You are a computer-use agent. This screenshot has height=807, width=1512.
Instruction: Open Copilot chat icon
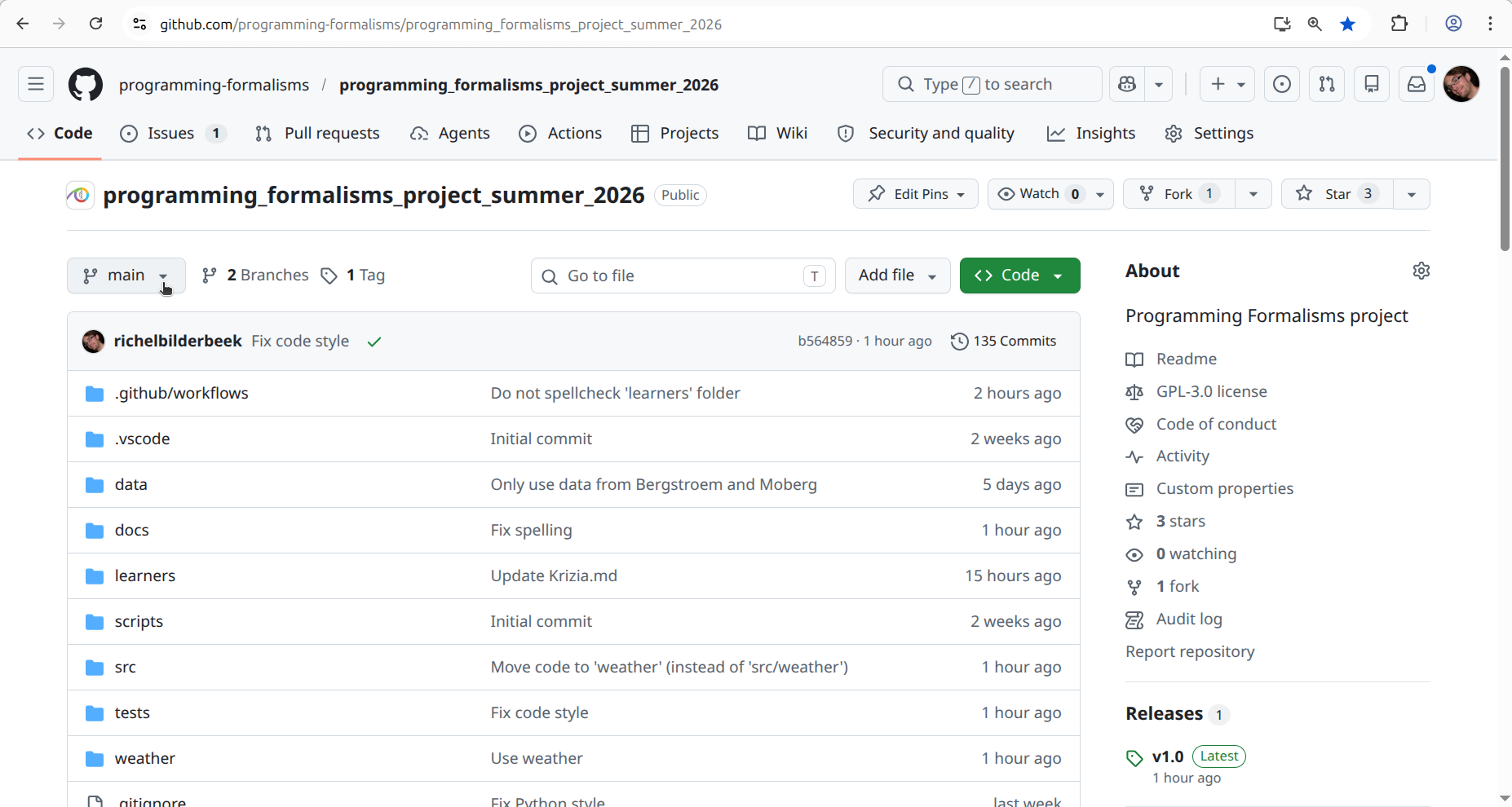point(1128,84)
